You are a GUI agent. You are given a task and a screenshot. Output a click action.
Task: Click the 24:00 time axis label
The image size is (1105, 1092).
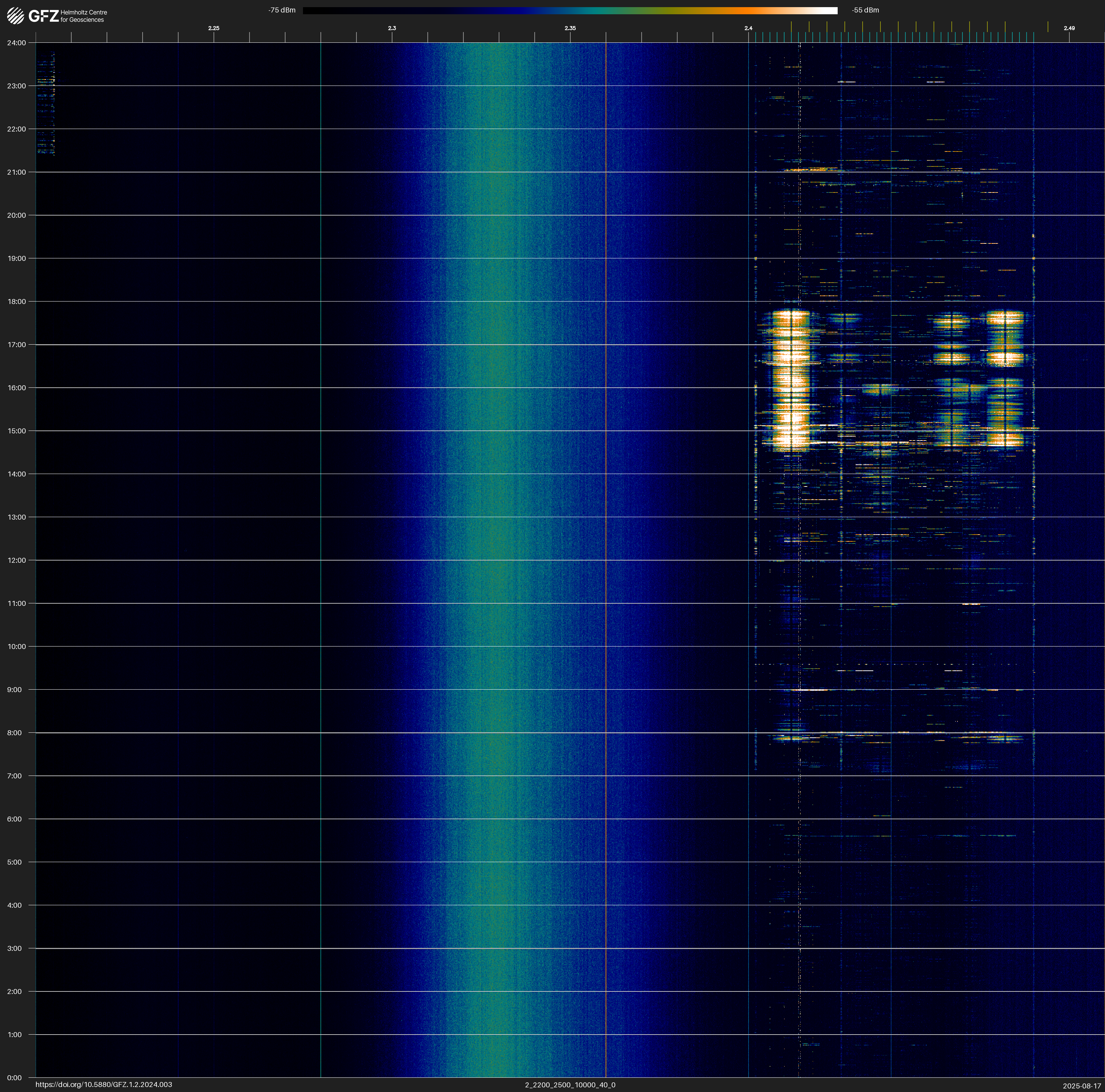(17, 43)
